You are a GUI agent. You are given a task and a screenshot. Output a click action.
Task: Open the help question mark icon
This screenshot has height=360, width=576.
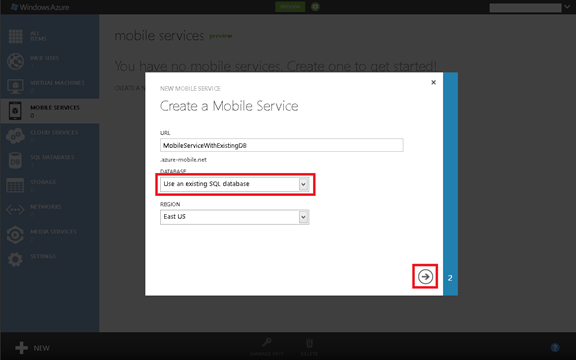[x=555, y=348]
